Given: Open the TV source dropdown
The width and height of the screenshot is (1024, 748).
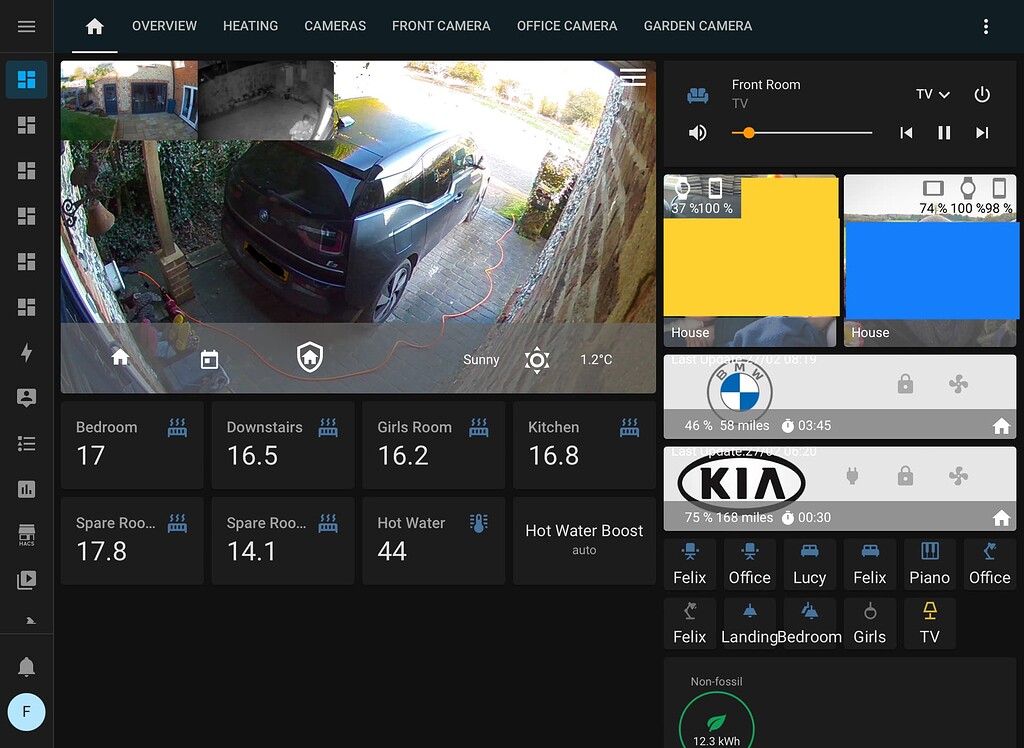Looking at the screenshot, I should point(932,94).
